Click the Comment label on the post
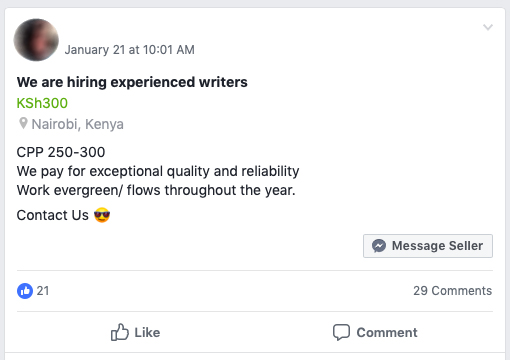 (x=387, y=333)
